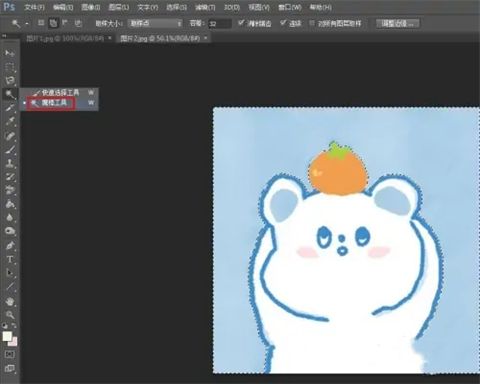Open the 滤镜(T) menu
The width and height of the screenshot is (480, 384).
[205, 7]
